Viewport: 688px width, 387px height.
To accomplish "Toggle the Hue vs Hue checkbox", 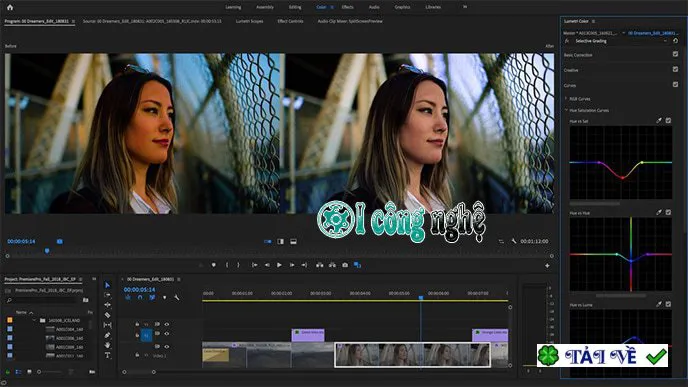I will (x=668, y=212).
